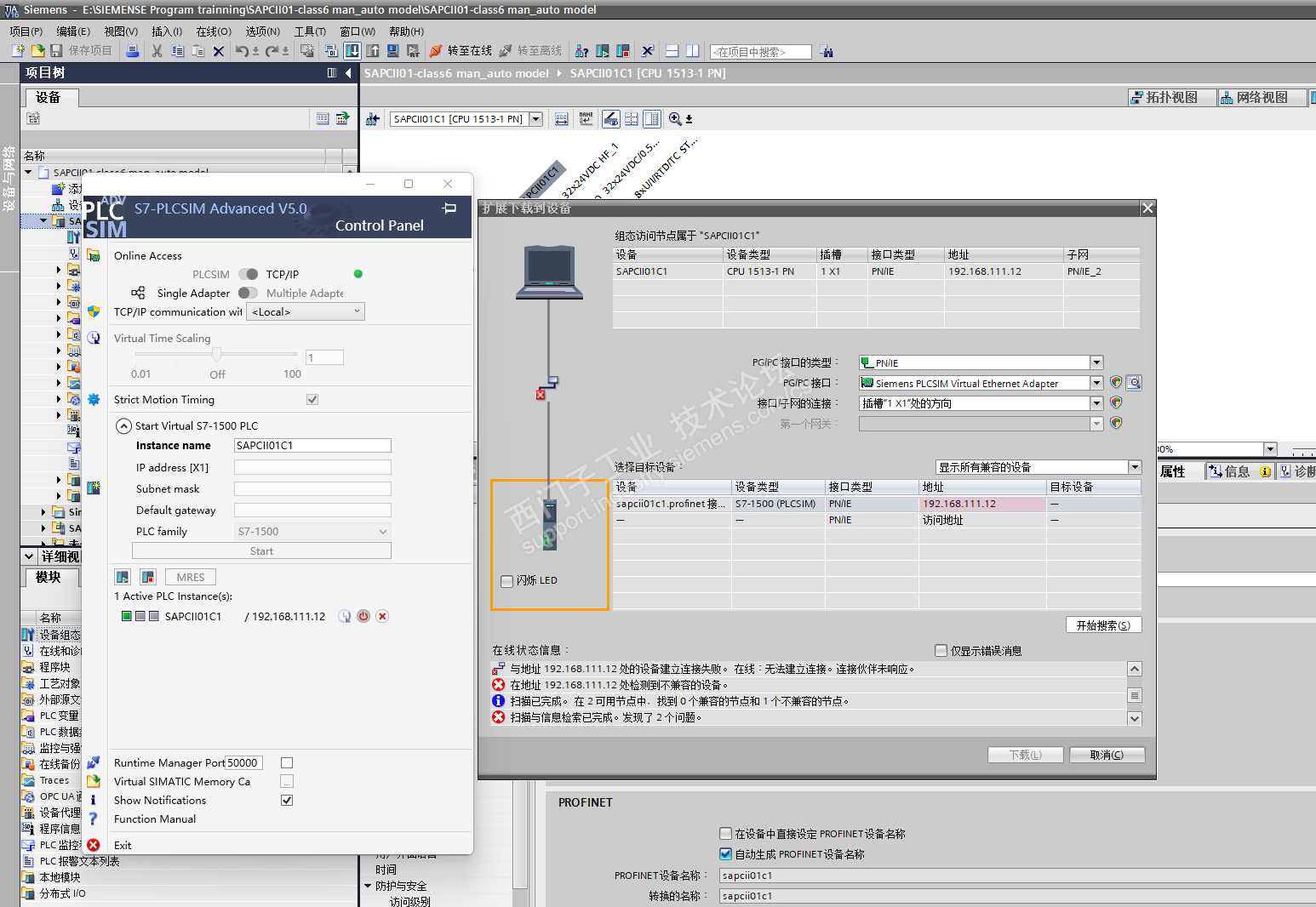Check 仅显示错误消息 checkbox

point(941,651)
